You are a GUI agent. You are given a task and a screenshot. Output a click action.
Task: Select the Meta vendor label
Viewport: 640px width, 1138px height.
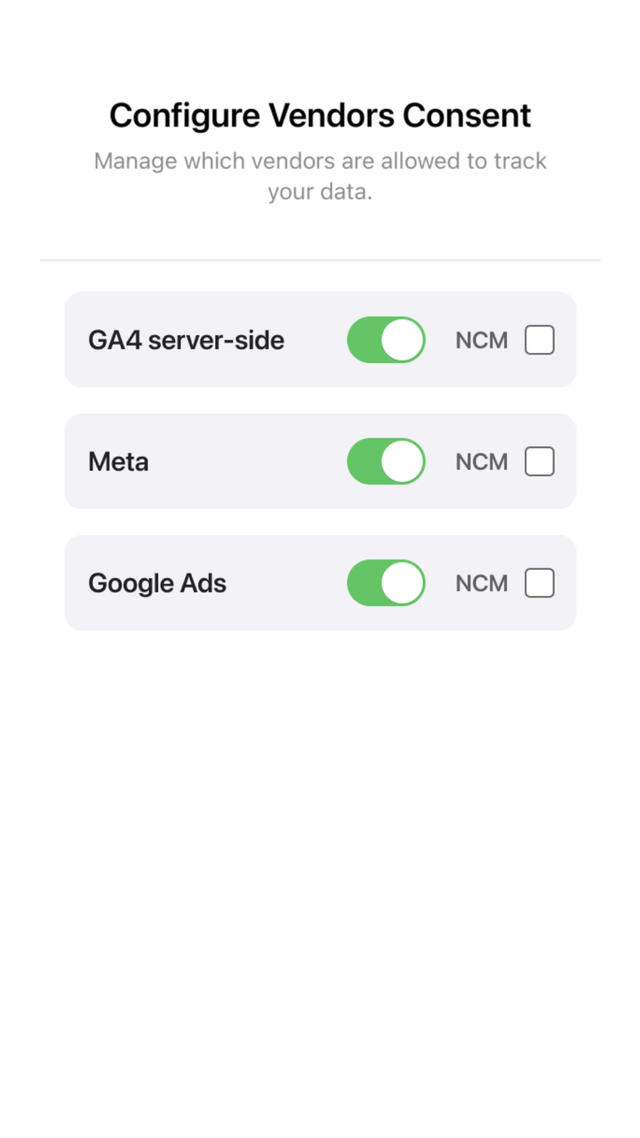point(118,462)
